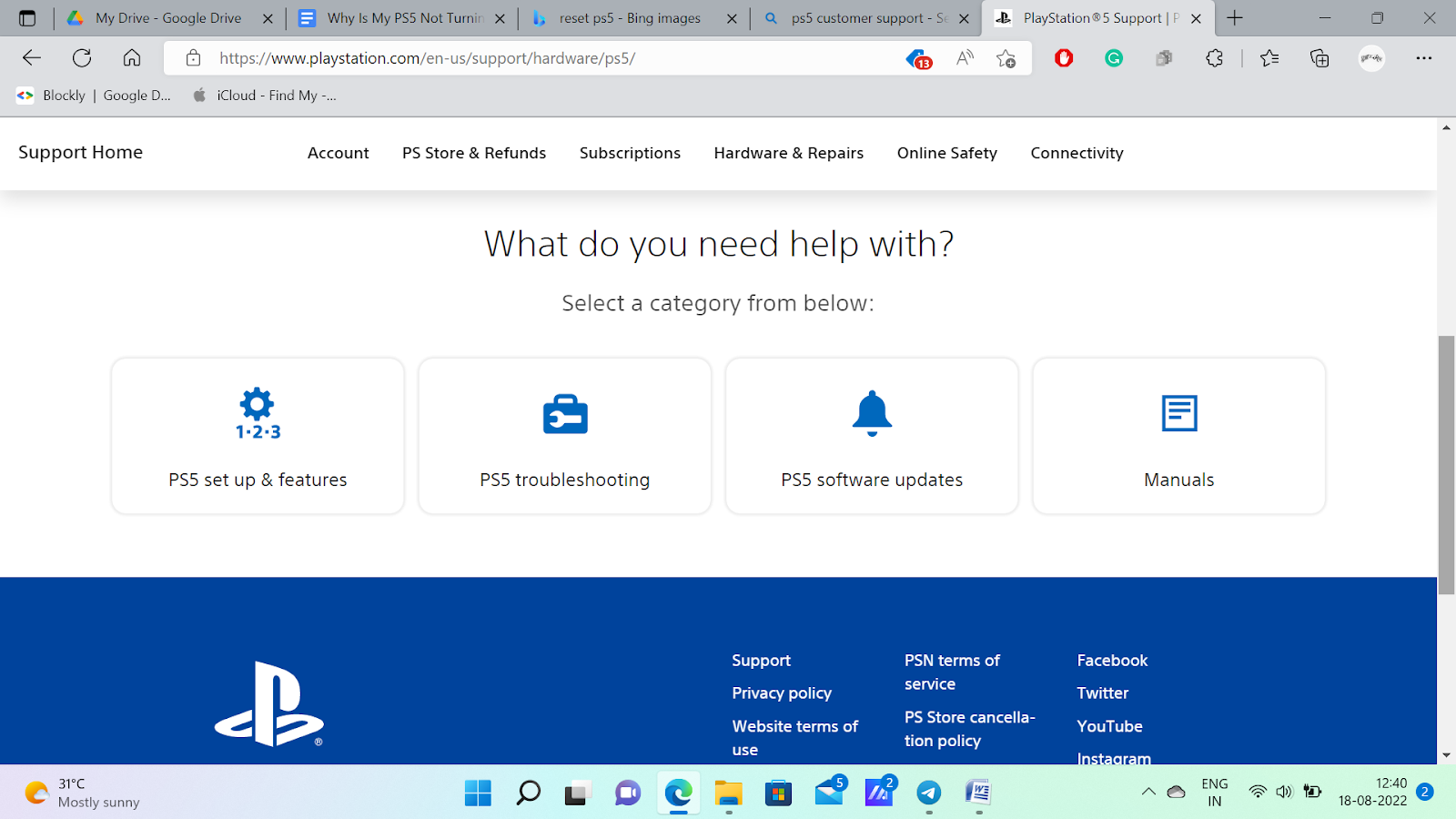
Task: Open the browser profile avatar
Action: 1371,58
